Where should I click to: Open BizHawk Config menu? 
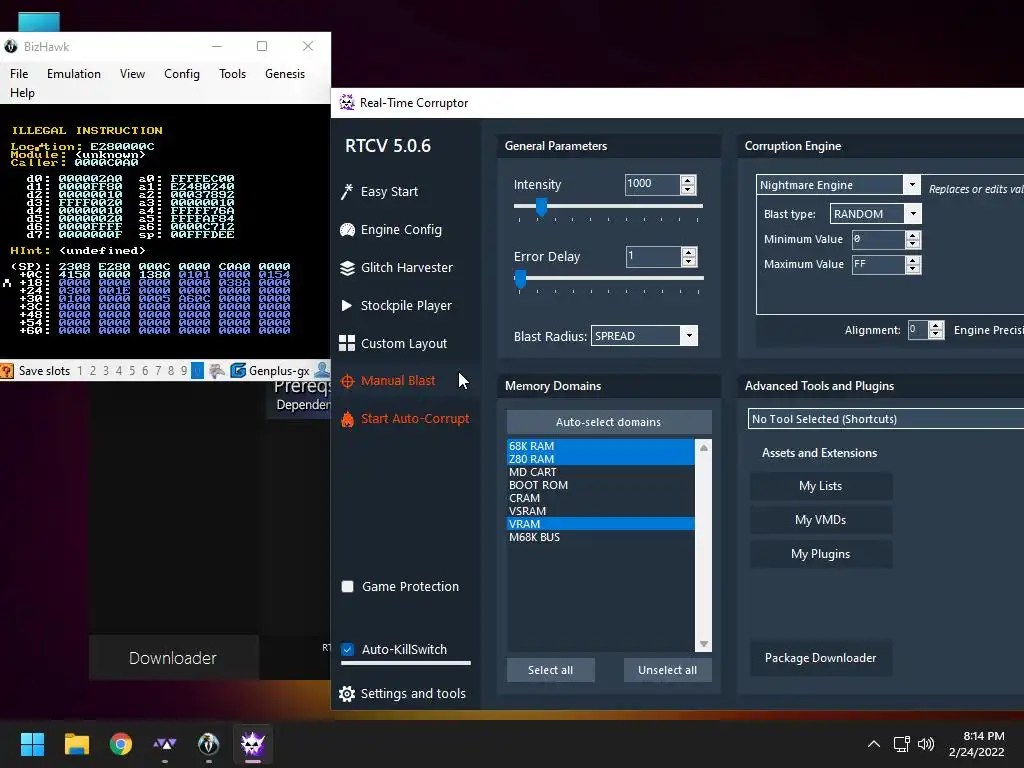point(182,74)
